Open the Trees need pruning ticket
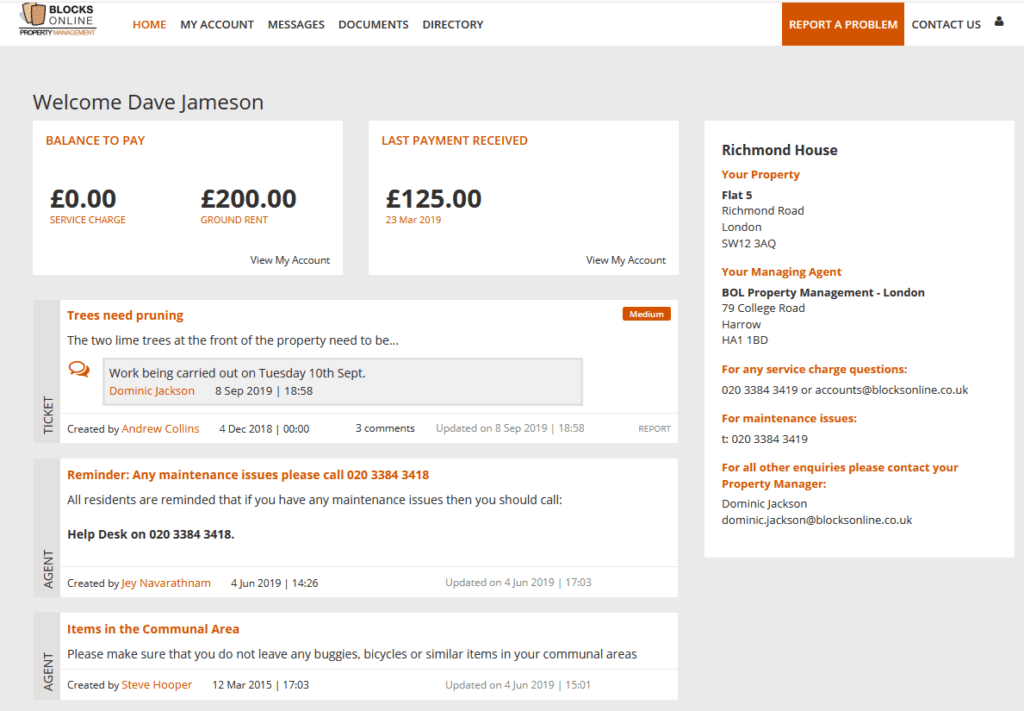The width and height of the screenshot is (1024, 711). (125, 314)
